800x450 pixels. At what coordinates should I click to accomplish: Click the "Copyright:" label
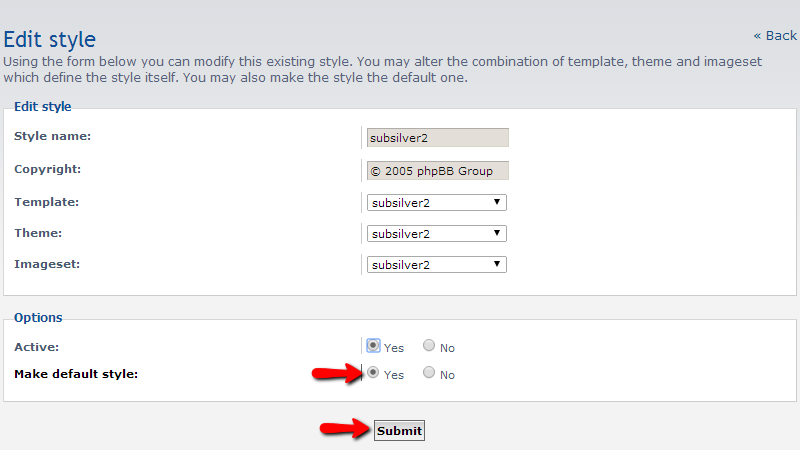[x=48, y=169]
